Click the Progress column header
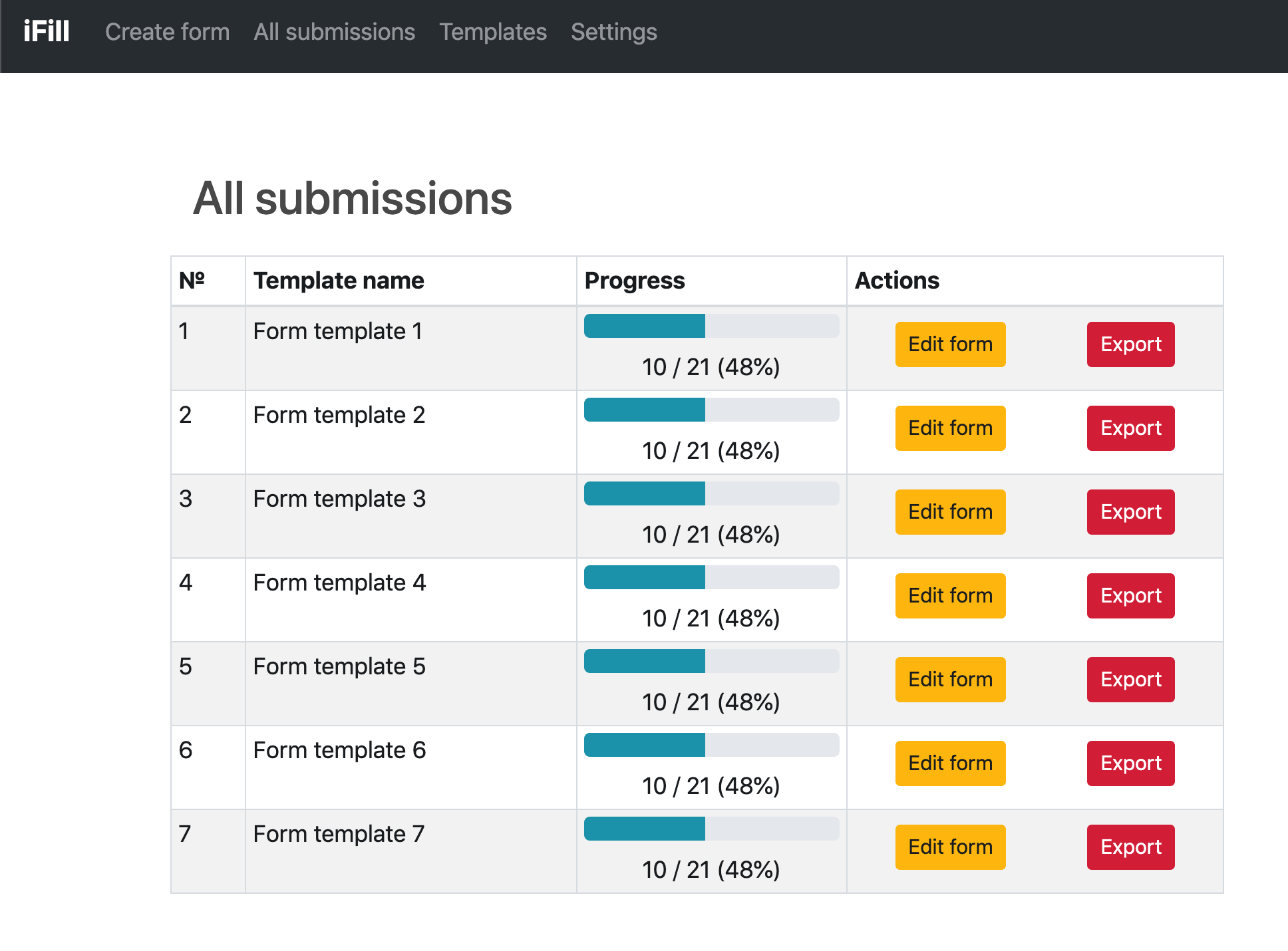 click(x=634, y=281)
